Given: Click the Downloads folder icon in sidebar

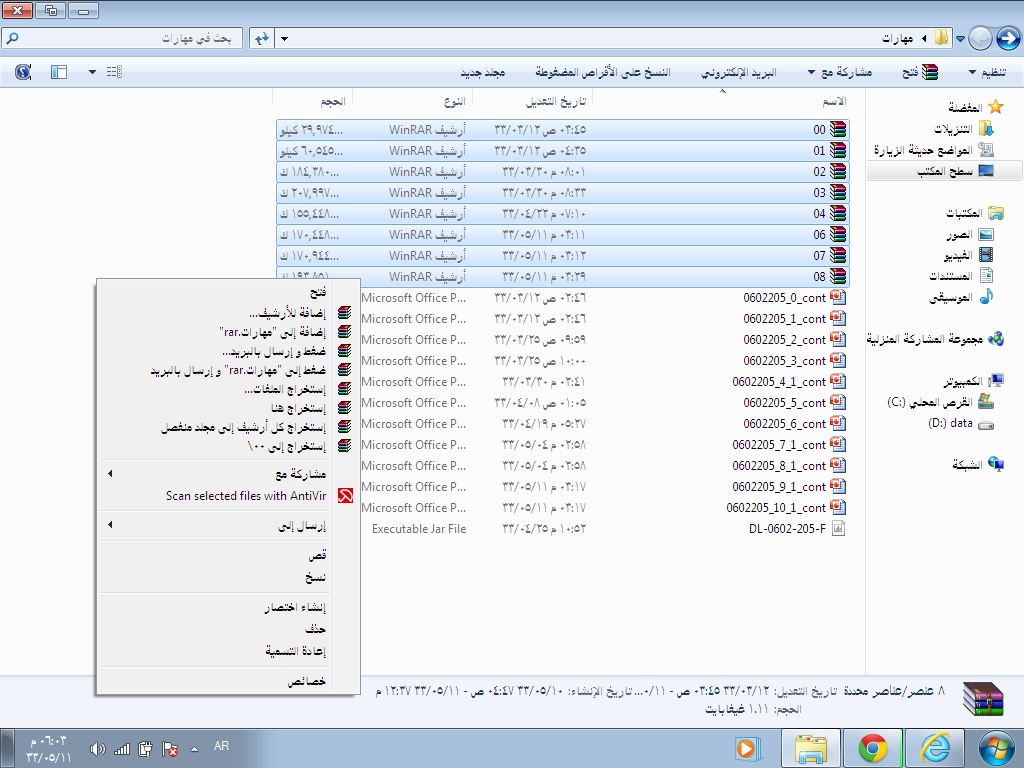Looking at the screenshot, I should (x=986, y=129).
